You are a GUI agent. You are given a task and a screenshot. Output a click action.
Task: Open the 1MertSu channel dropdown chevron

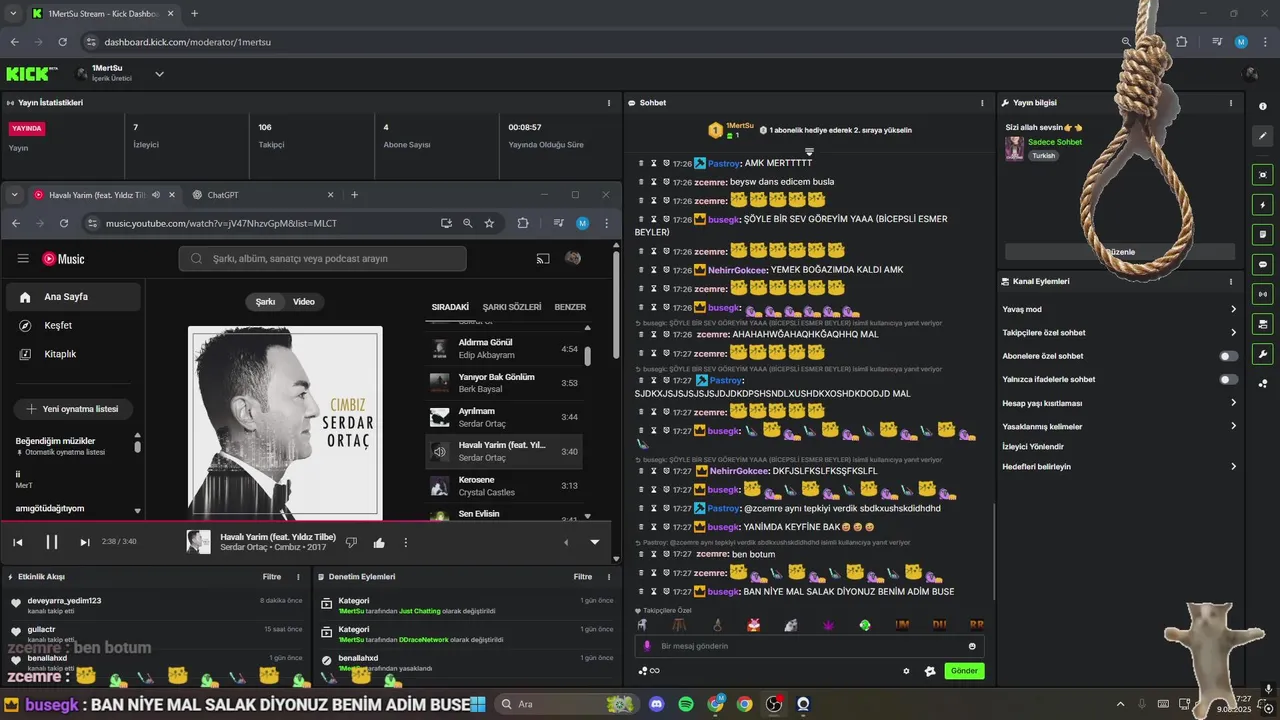pos(159,74)
